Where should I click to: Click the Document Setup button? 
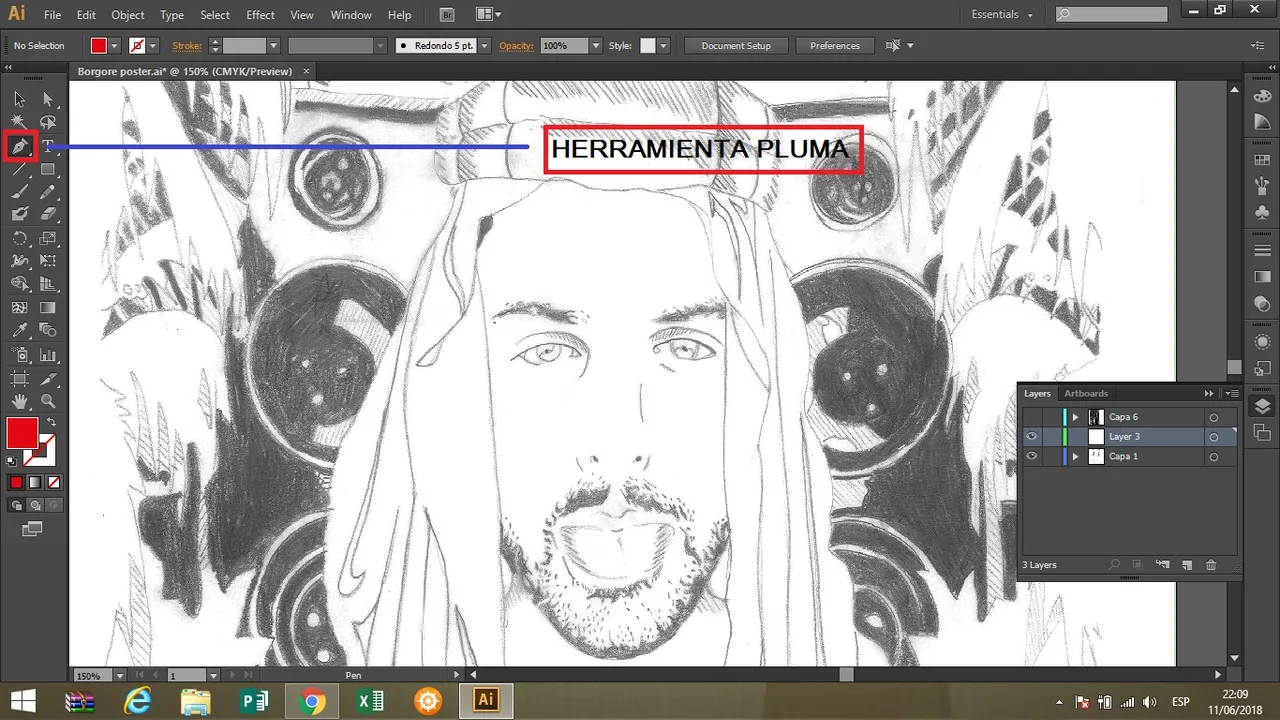(x=736, y=46)
